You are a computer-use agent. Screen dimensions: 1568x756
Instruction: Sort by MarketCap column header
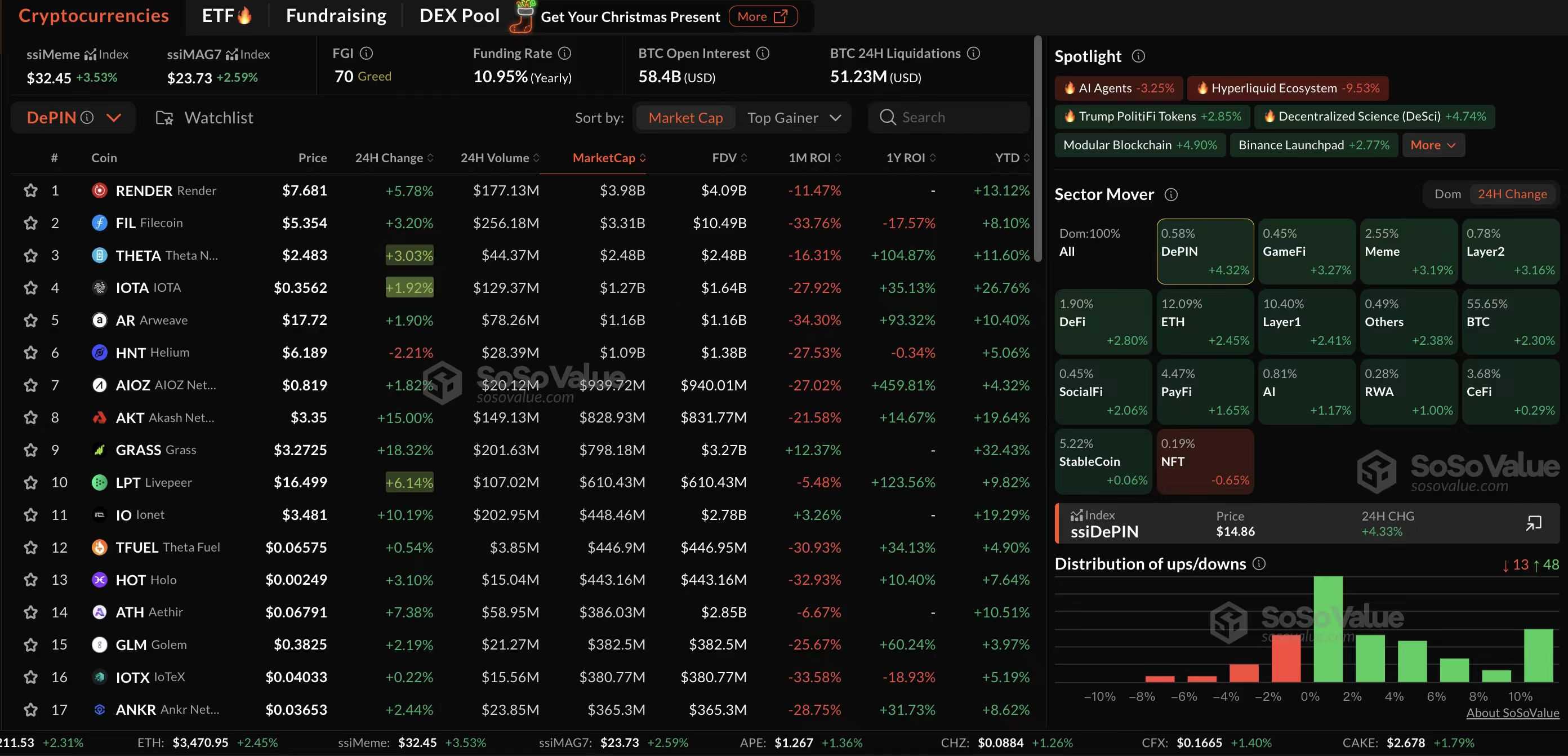[609, 158]
